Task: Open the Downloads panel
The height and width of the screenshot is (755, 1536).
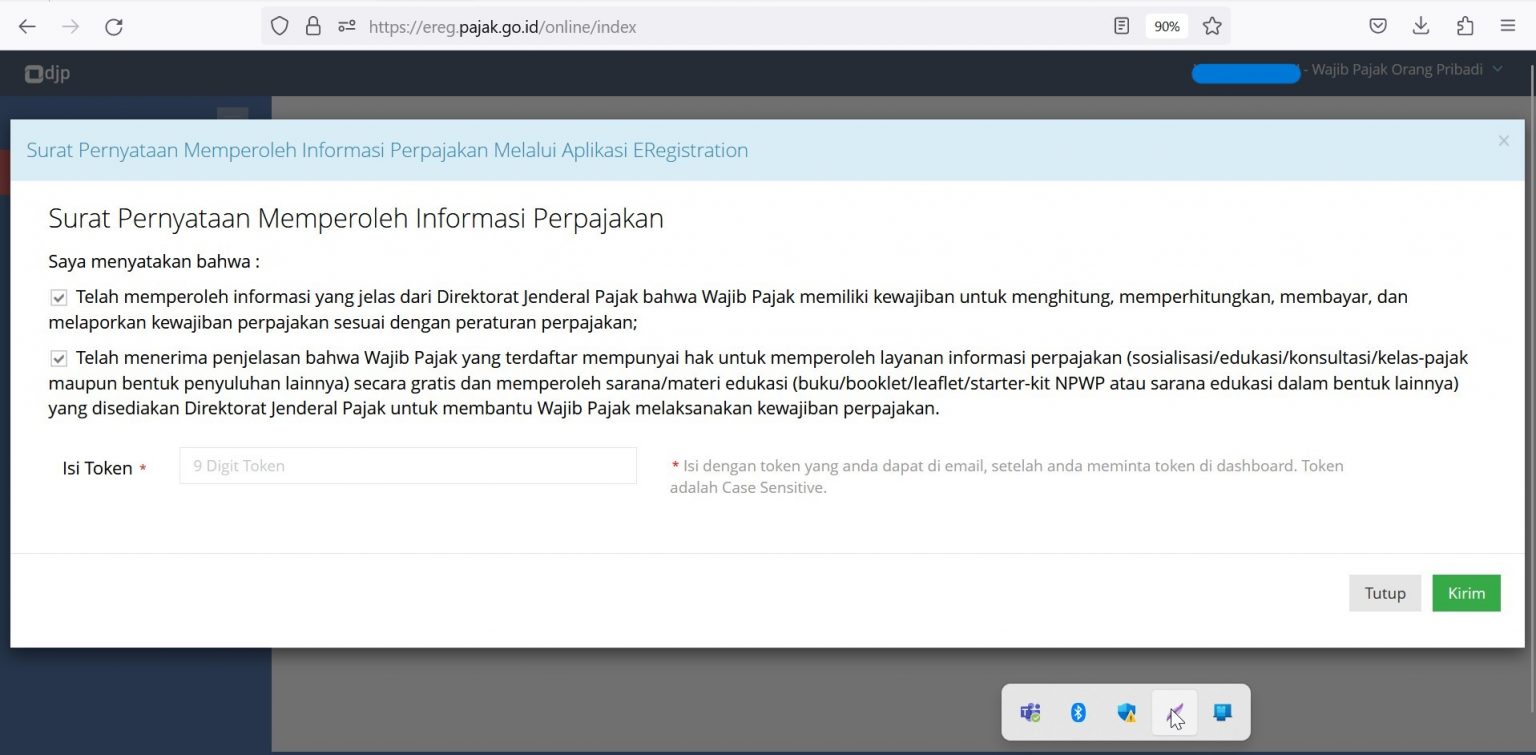Action: [x=1421, y=26]
